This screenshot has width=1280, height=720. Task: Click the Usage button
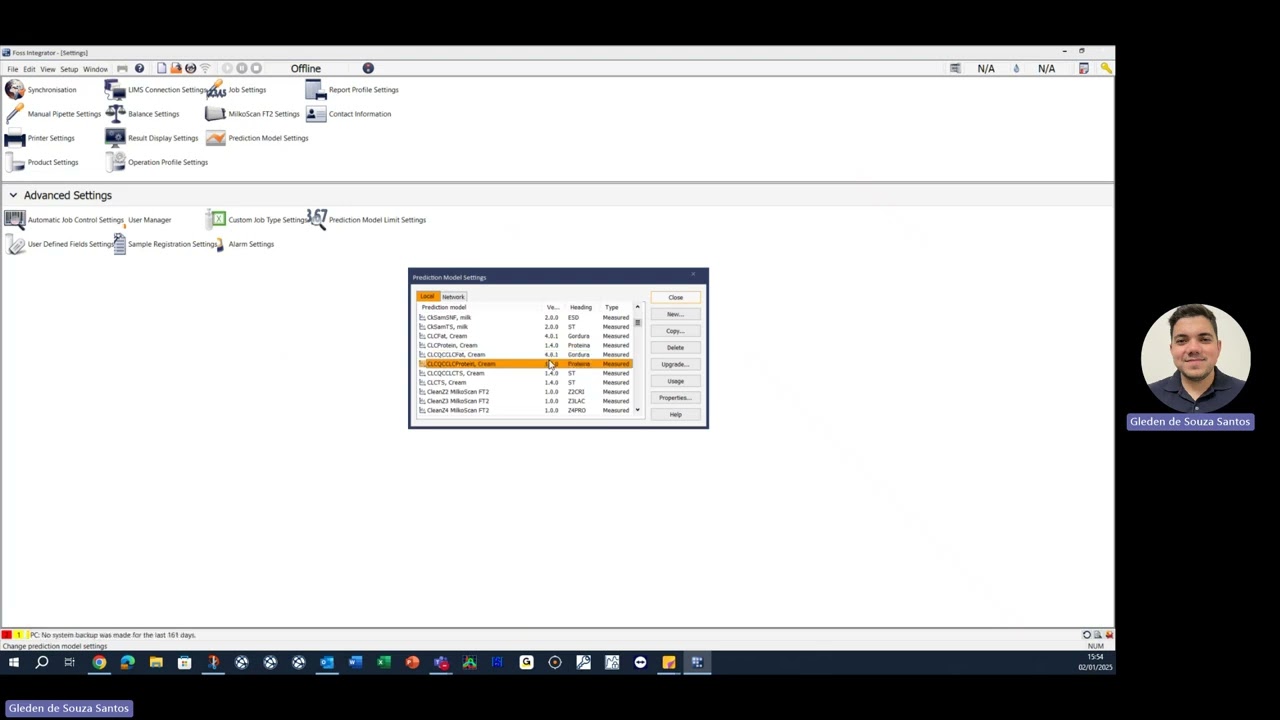[675, 381]
